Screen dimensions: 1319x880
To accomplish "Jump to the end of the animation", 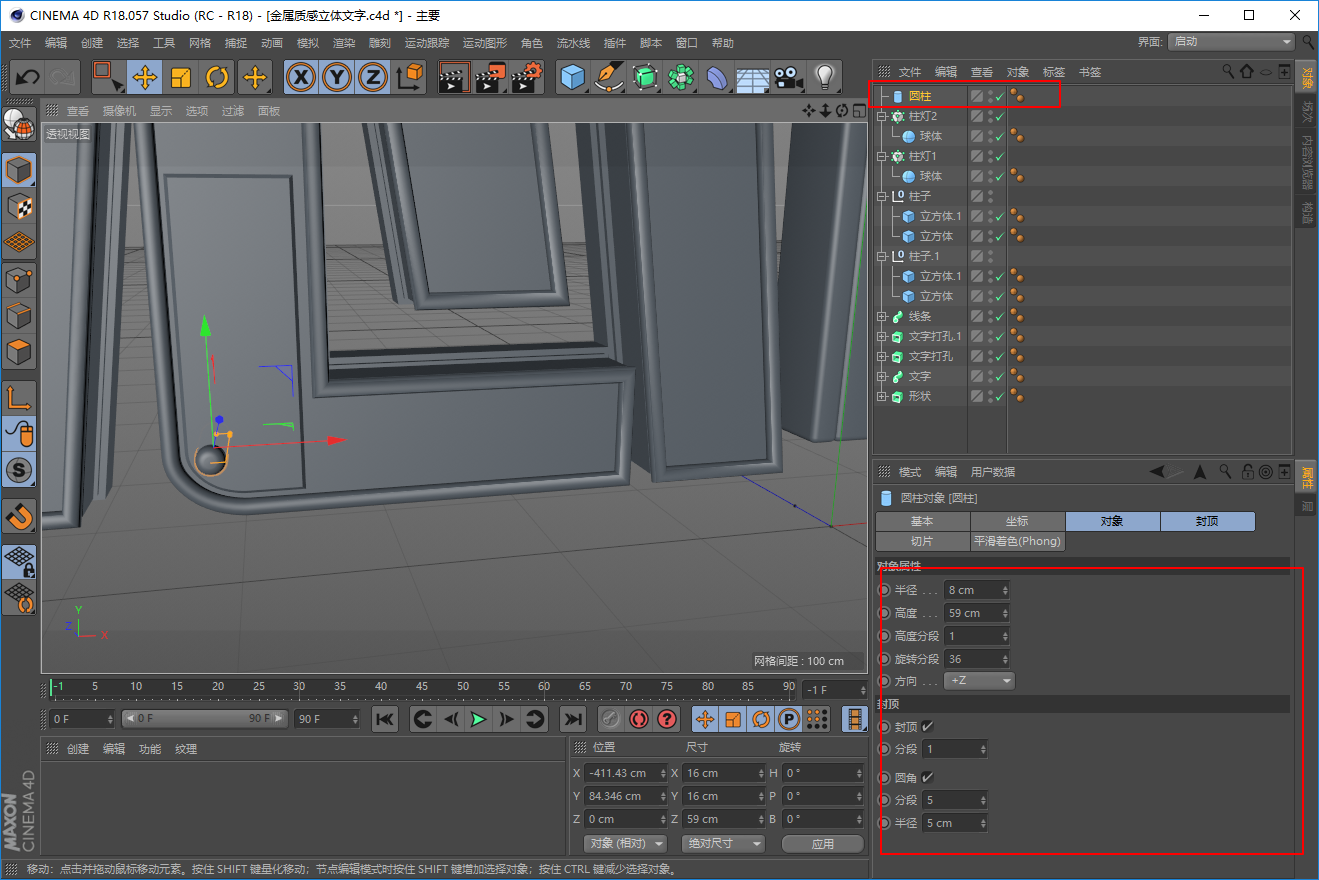I will [572, 719].
